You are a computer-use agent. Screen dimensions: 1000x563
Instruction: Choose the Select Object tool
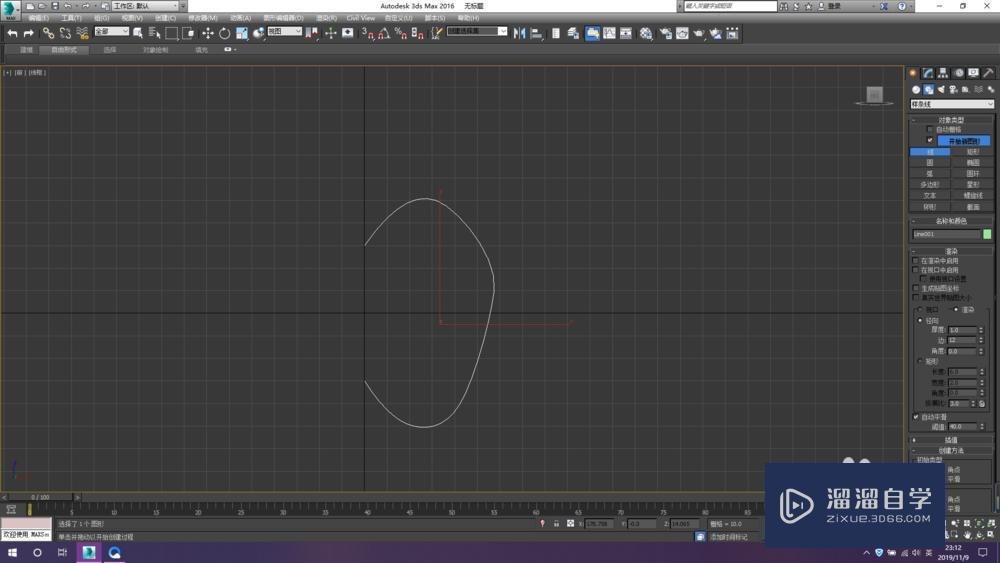coord(138,33)
